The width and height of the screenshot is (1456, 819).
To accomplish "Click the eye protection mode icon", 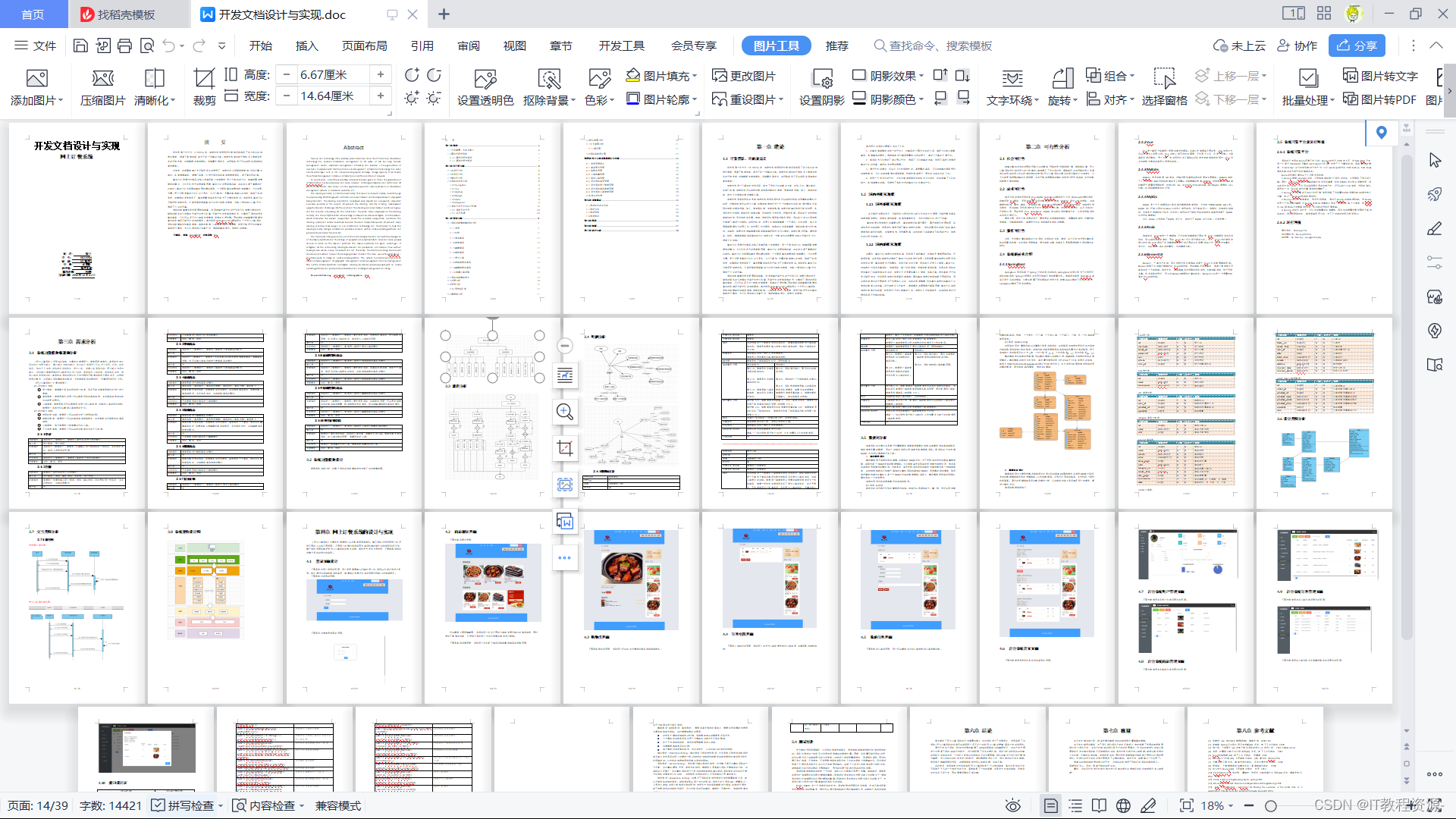I will click(x=1013, y=805).
